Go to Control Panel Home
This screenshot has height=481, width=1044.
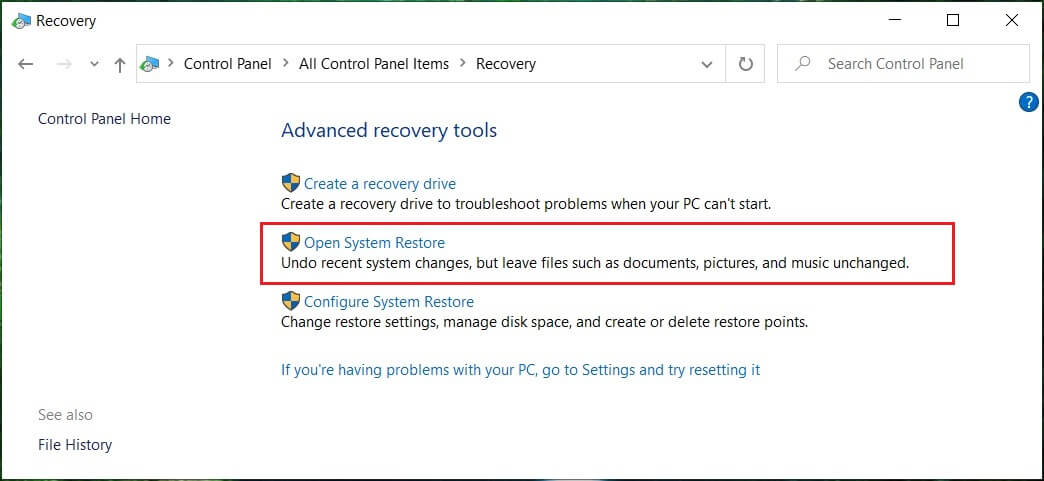point(104,119)
